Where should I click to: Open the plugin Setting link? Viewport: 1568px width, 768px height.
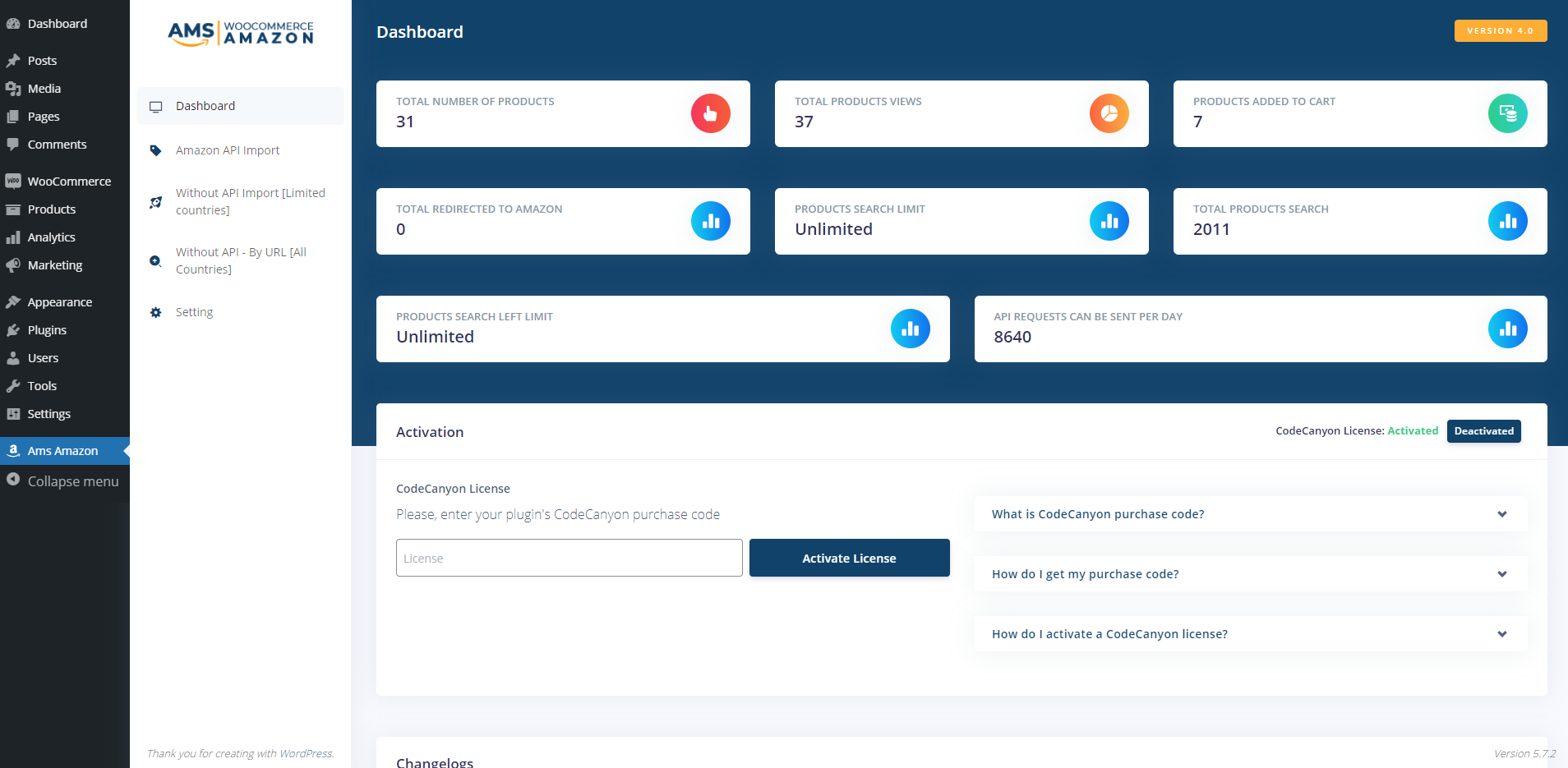194,312
